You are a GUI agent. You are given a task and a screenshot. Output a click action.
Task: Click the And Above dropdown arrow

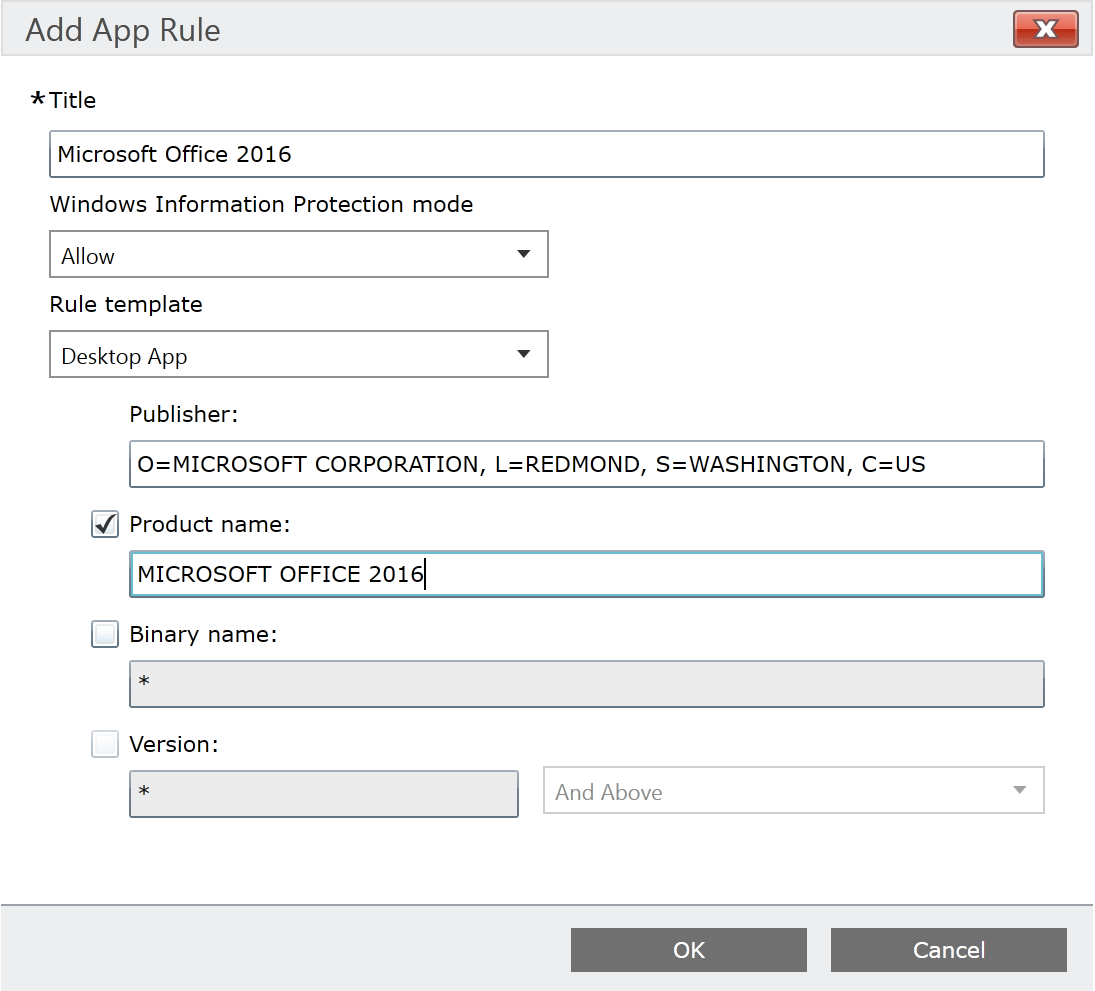[1019, 790]
